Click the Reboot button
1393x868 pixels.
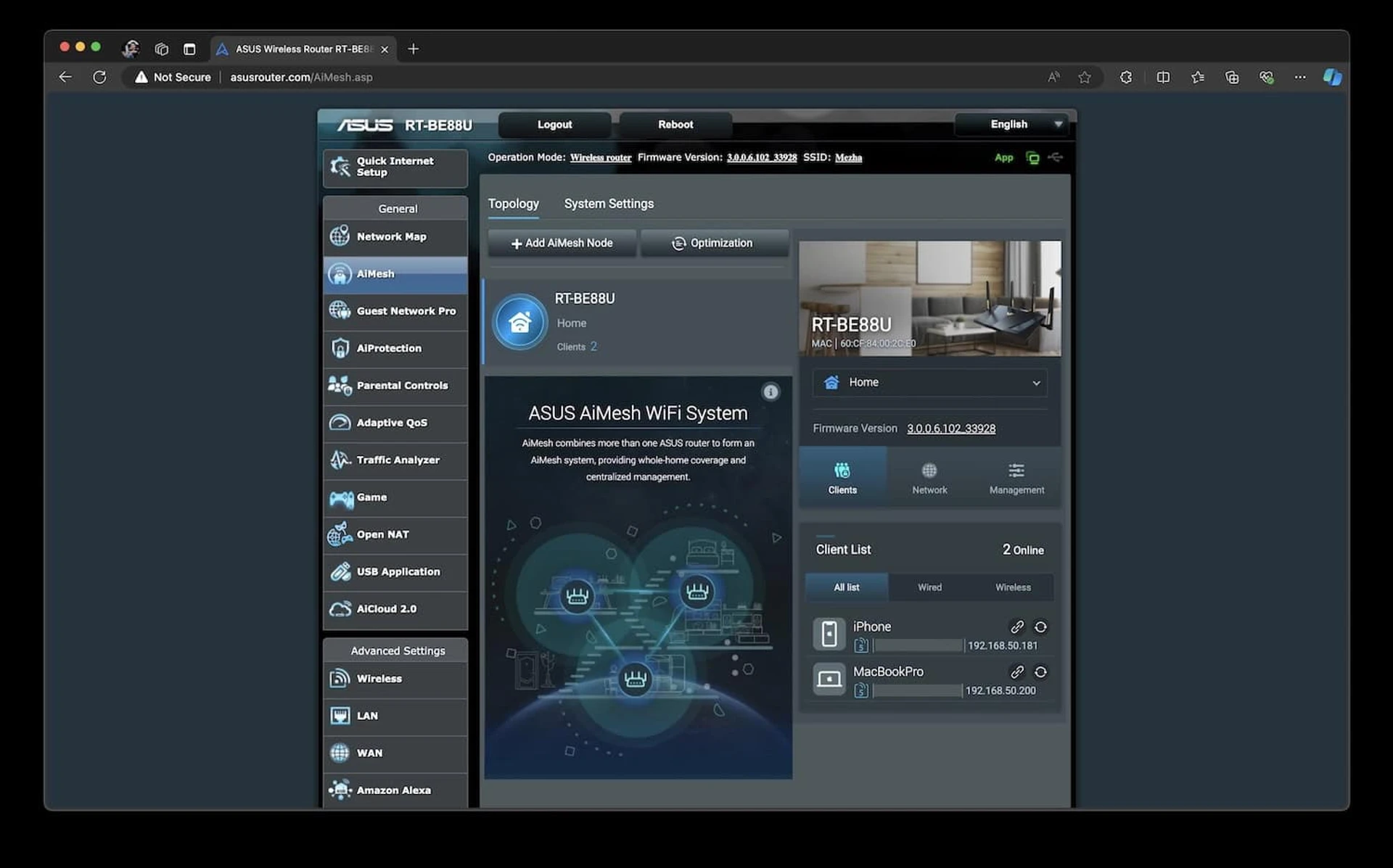(675, 125)
